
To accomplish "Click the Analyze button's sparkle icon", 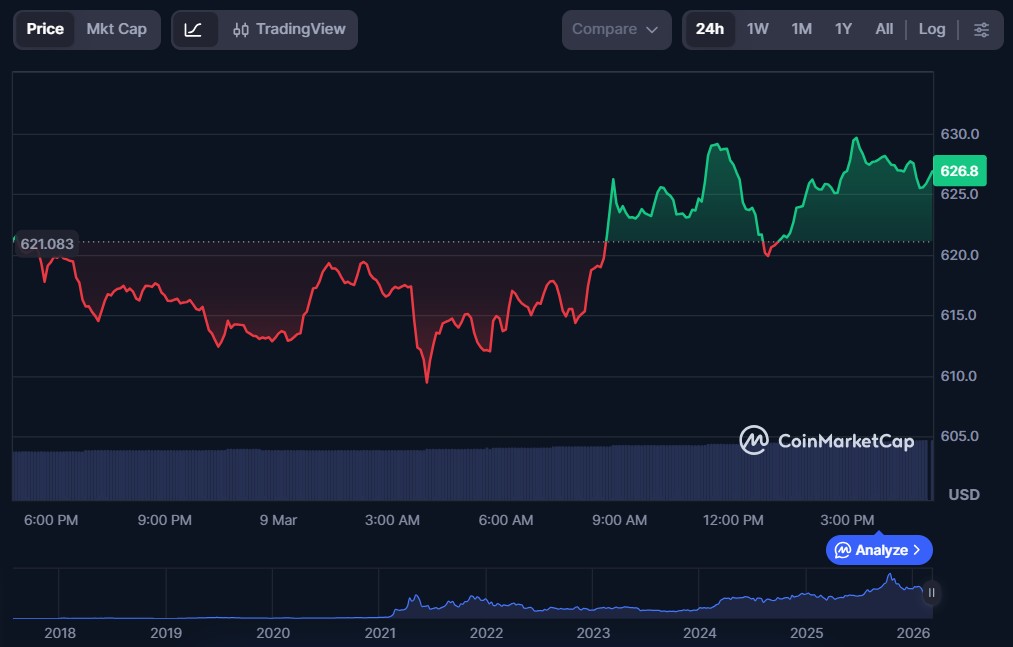I will [x=843, y=550].
